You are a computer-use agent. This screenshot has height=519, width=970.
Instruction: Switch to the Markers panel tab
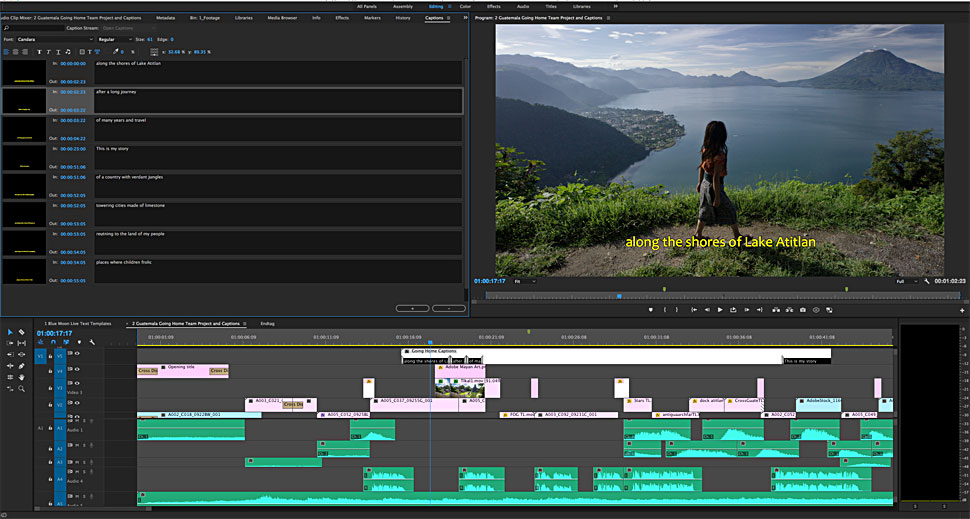pyautogui.click(x=371, y=18)
